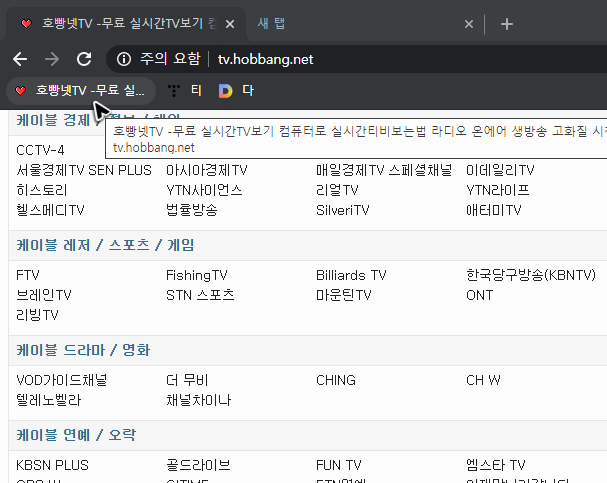
Task: Open the 서울경제TV SEN PLUS channel
Action: tap(84, 170)
